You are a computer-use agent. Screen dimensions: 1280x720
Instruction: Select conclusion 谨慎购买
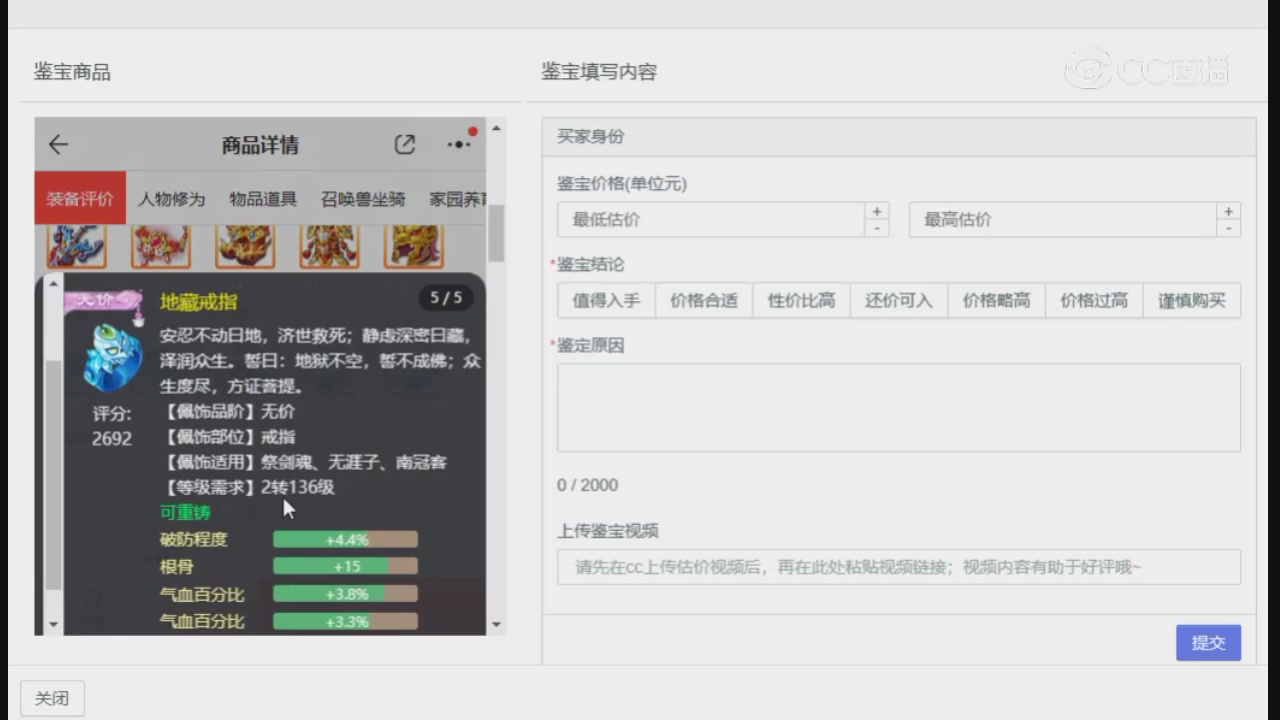pos(1192,301)
